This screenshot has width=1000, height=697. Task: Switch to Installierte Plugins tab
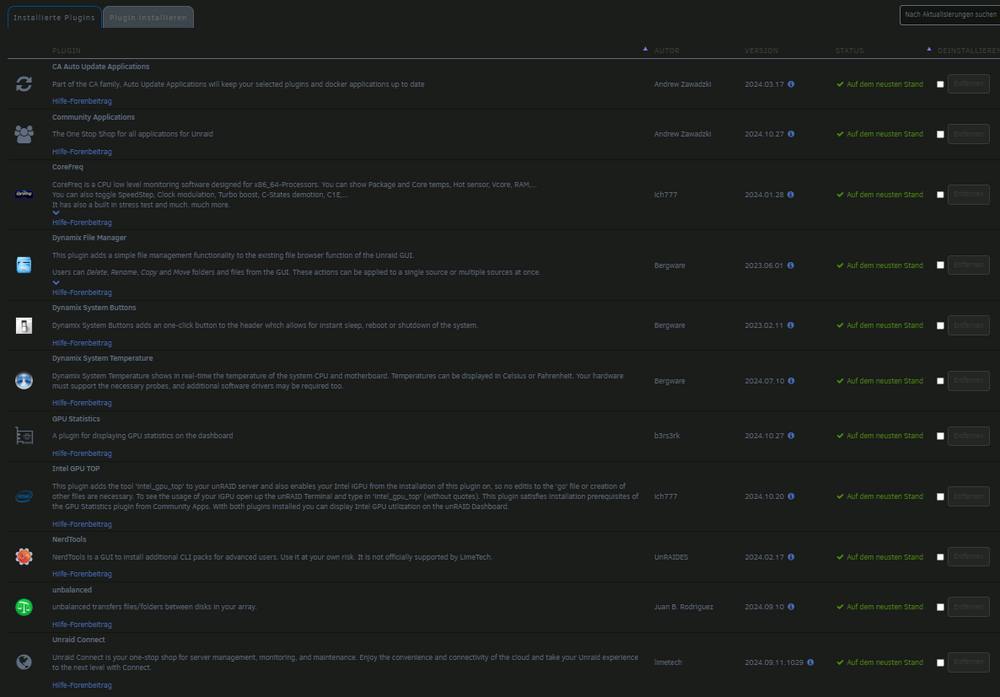pos(54,17)
